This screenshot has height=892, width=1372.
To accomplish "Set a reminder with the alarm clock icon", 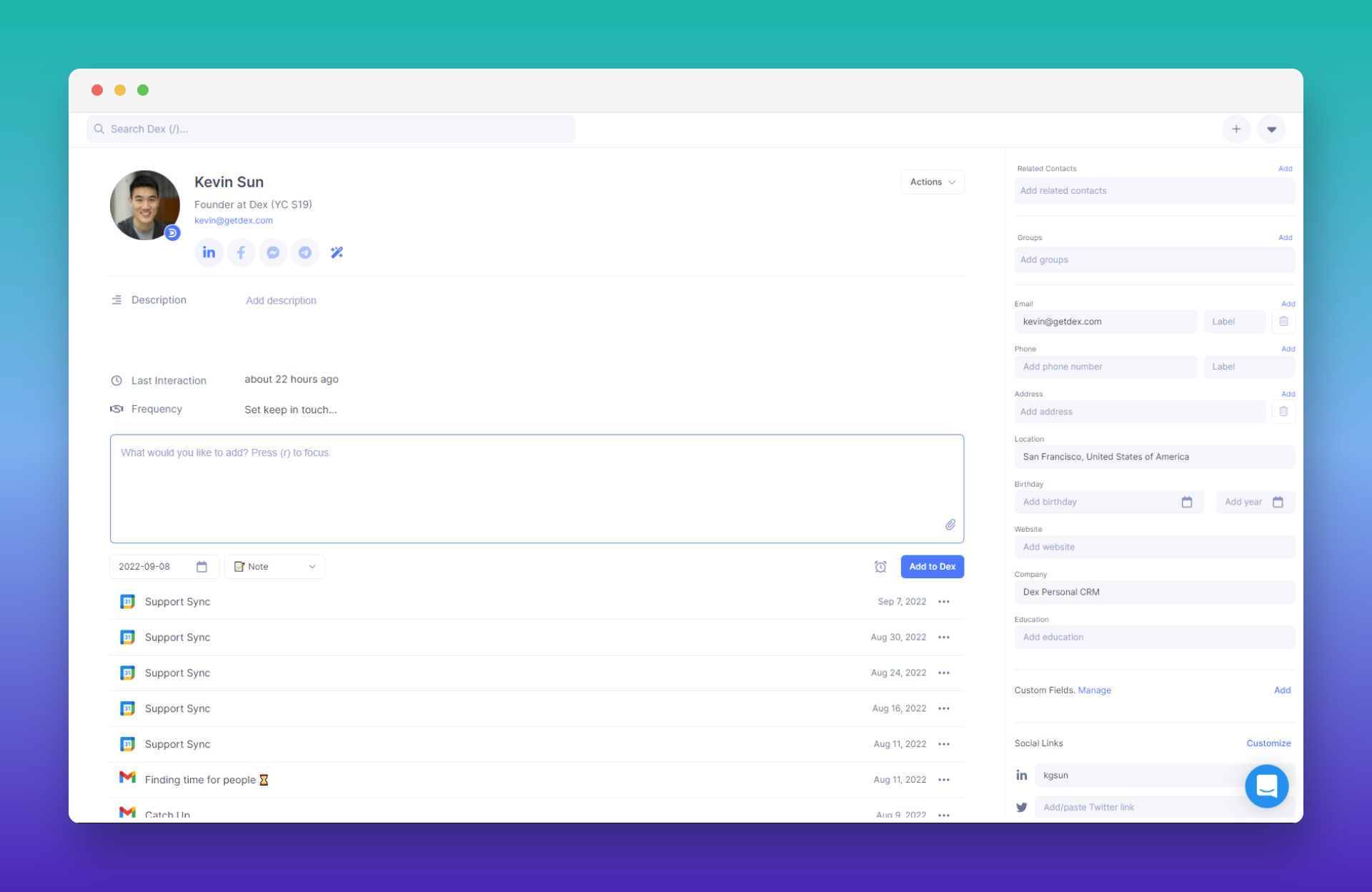I will (x=880, y=567).
